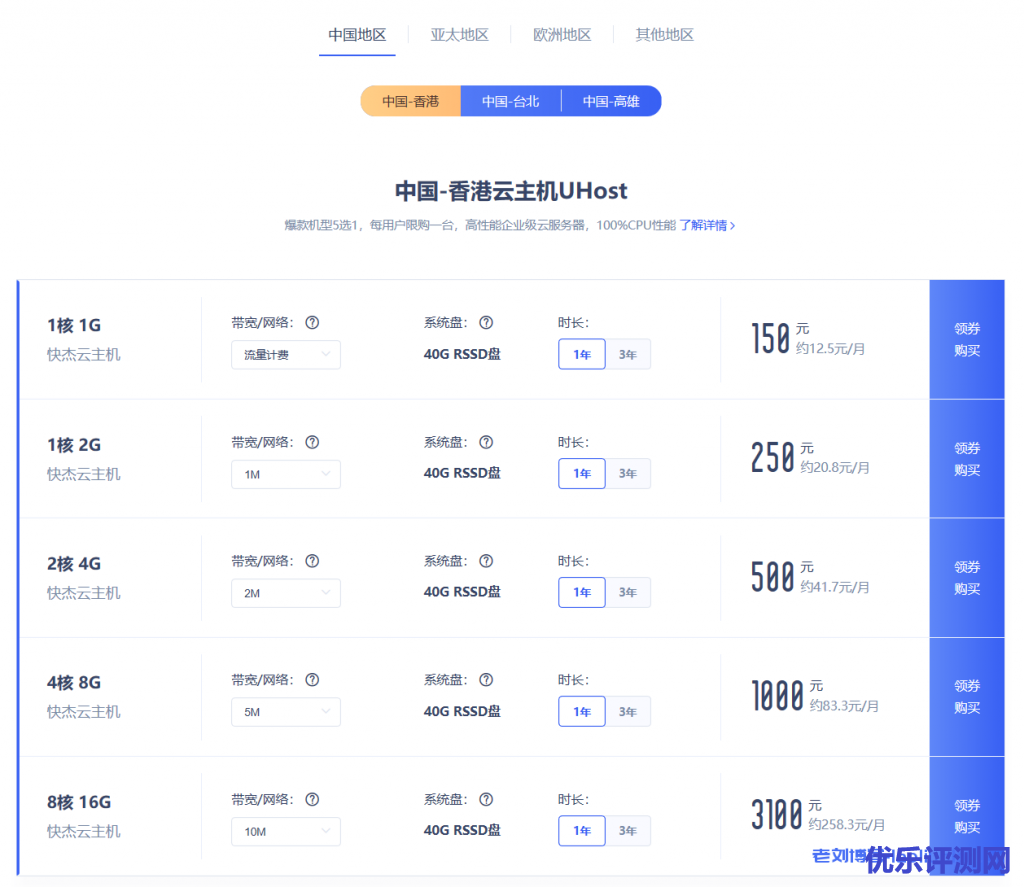1024x887 pixels.
Task: Click 领券购买 for the 1000元 plan
Action: point(967,697)
